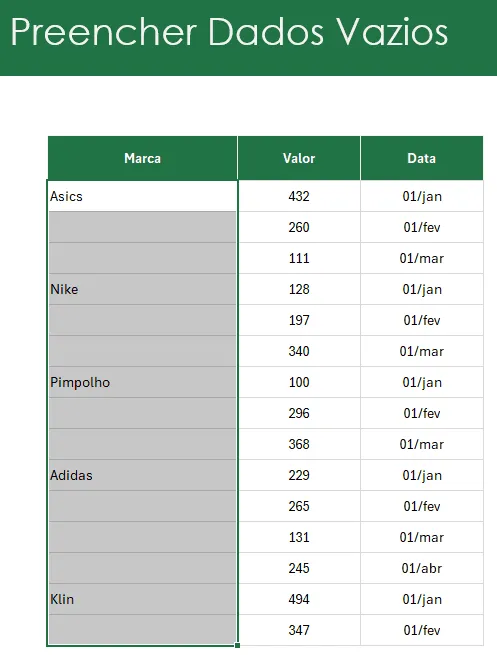This screenshot has width=497, height=655.
Task: Select the cell with value 245
Action: click(x=299, y=568)
